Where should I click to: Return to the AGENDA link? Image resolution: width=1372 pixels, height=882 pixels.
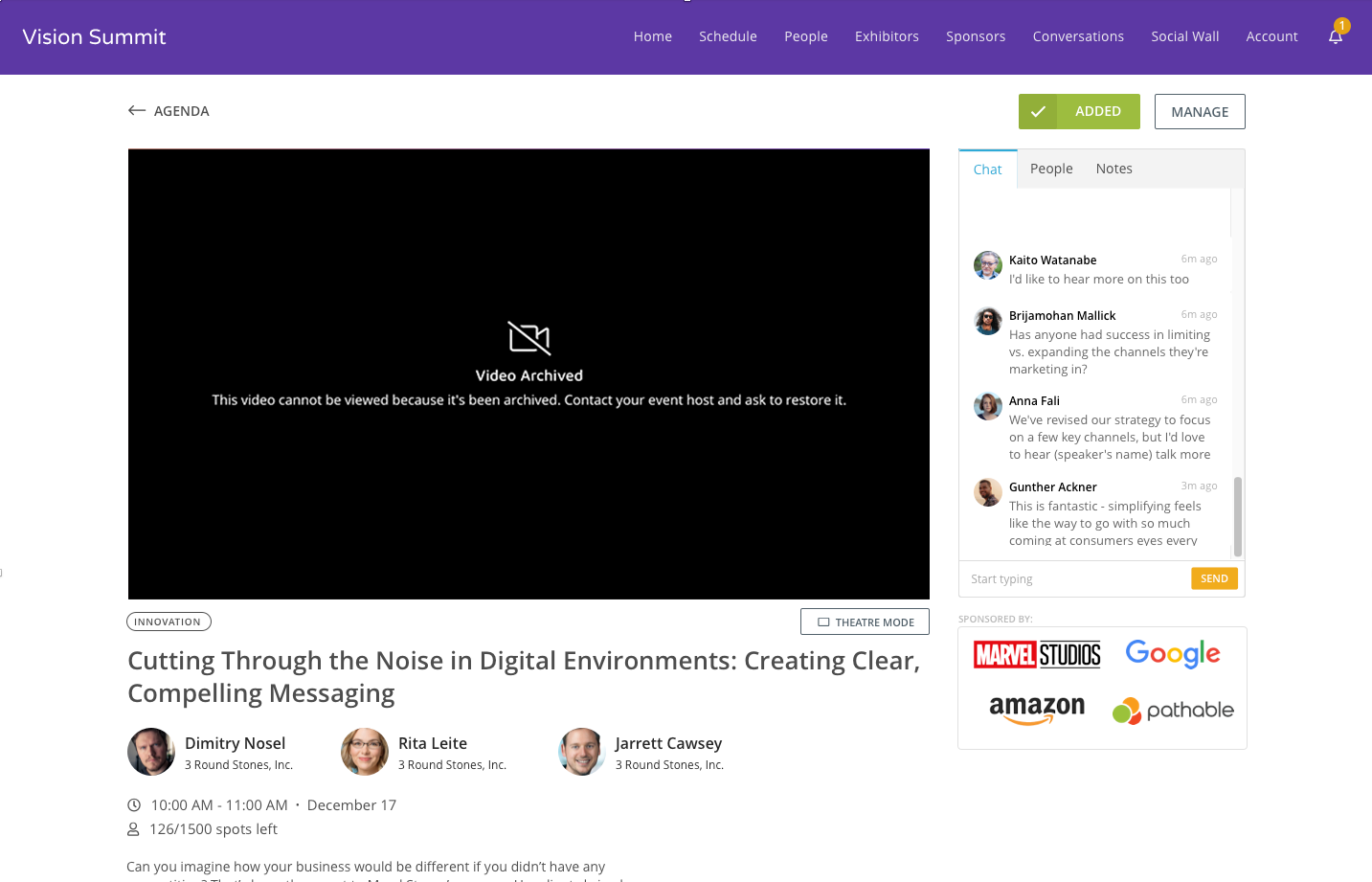[x=181, y=111]
